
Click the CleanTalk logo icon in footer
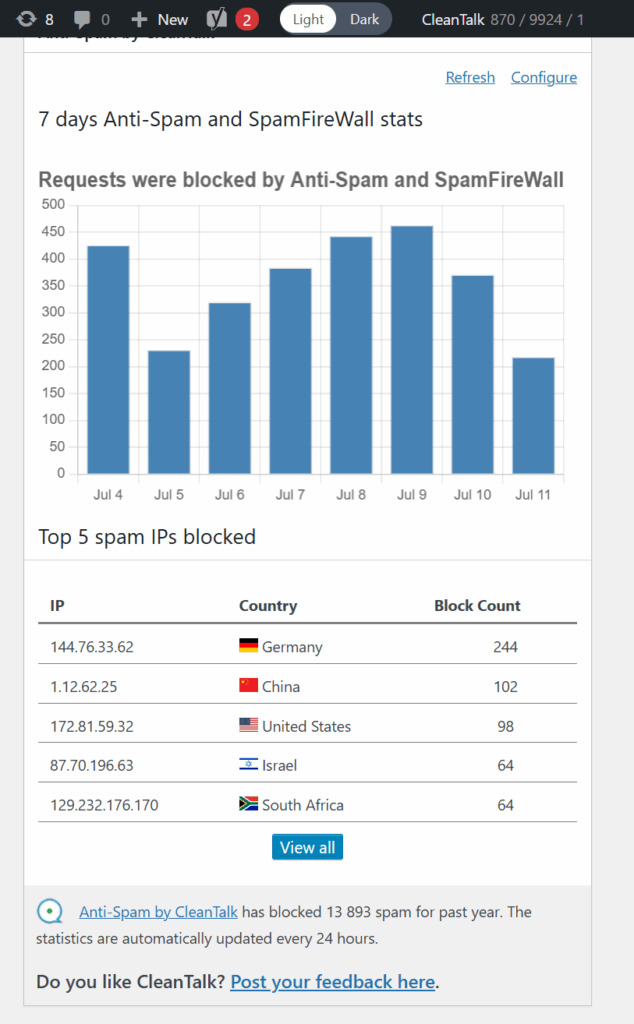[49, 911]
